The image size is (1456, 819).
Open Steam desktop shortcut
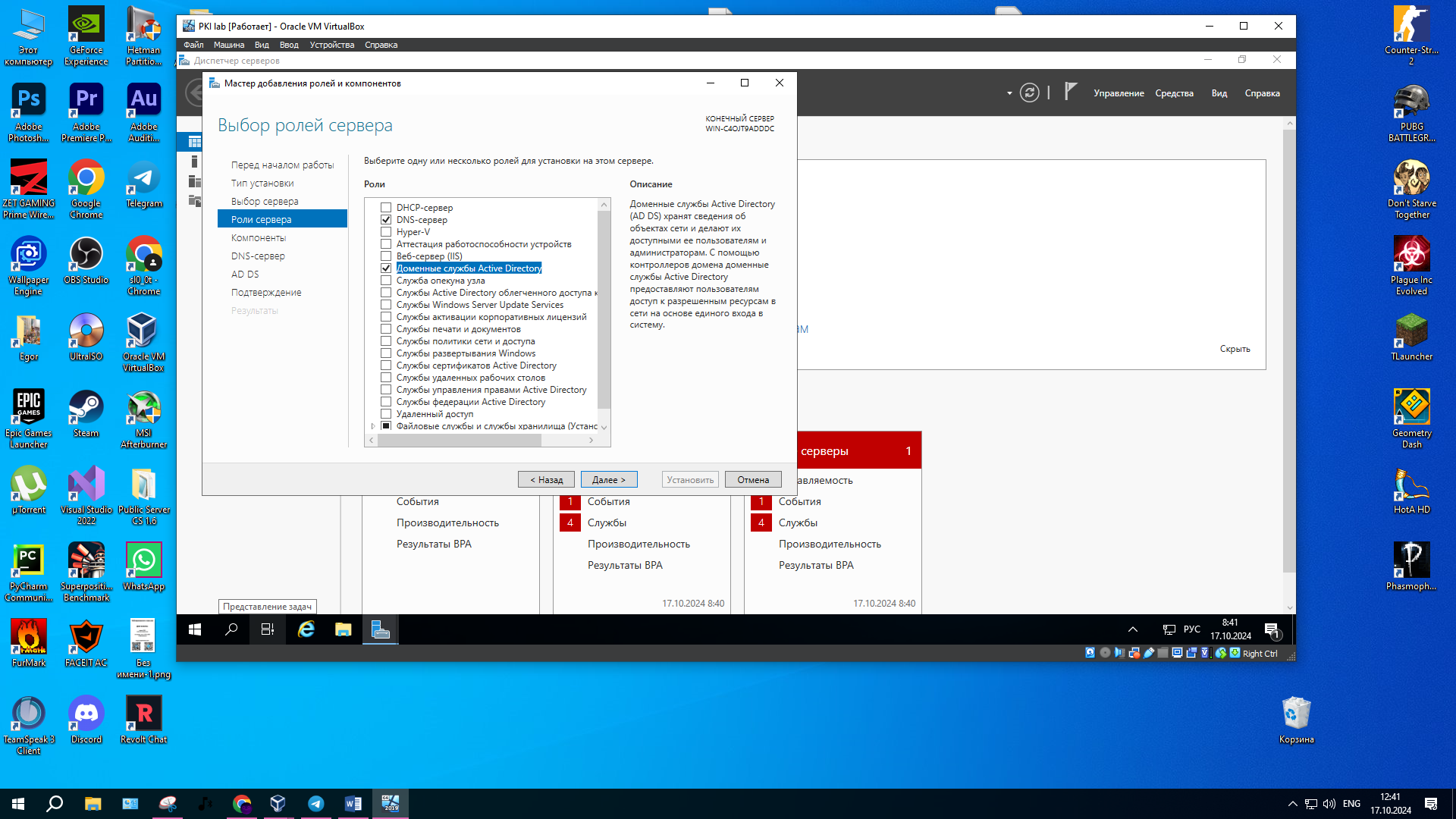(x=86, y=414)
